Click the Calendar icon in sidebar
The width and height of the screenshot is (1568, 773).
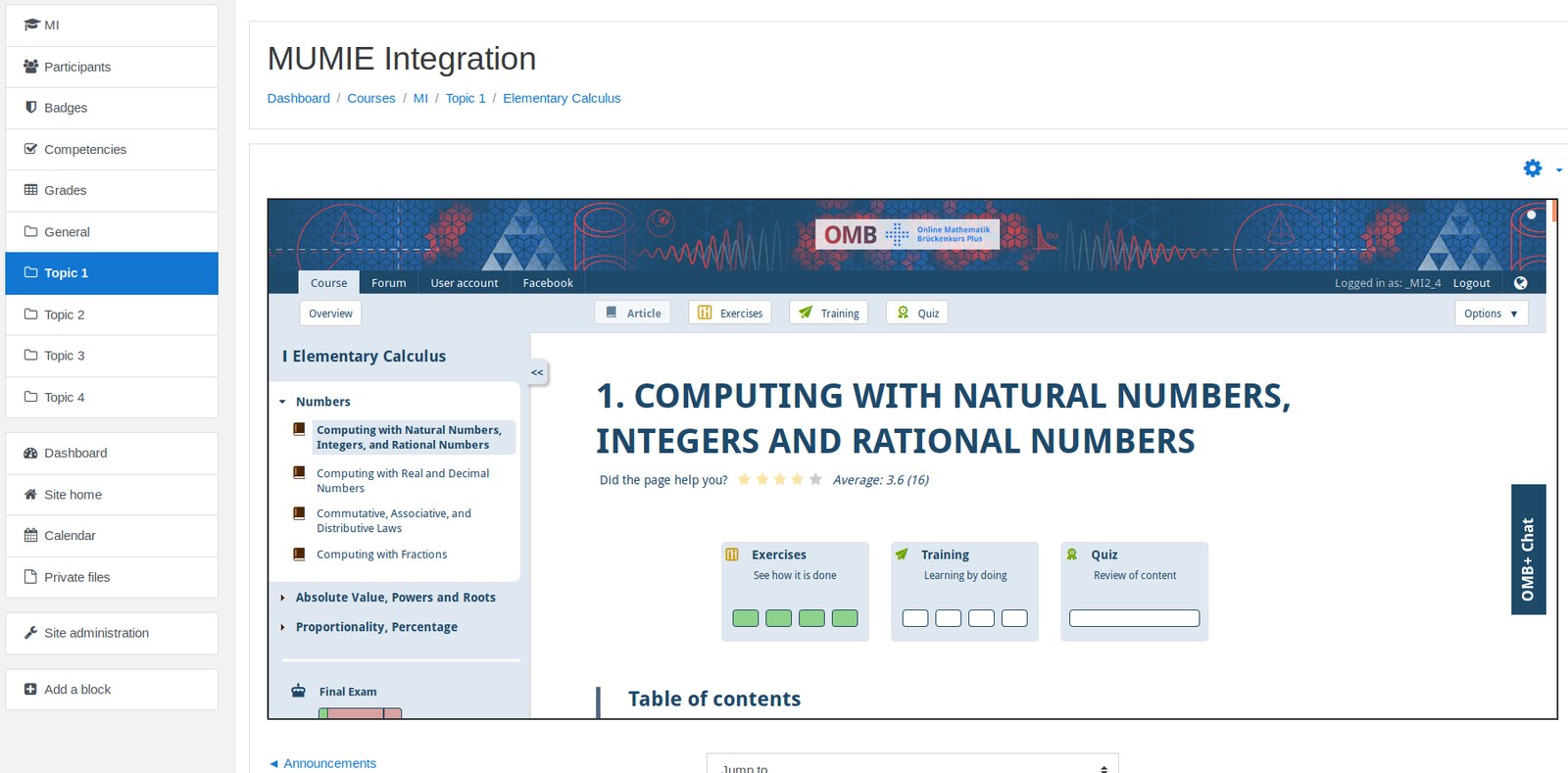31,536
